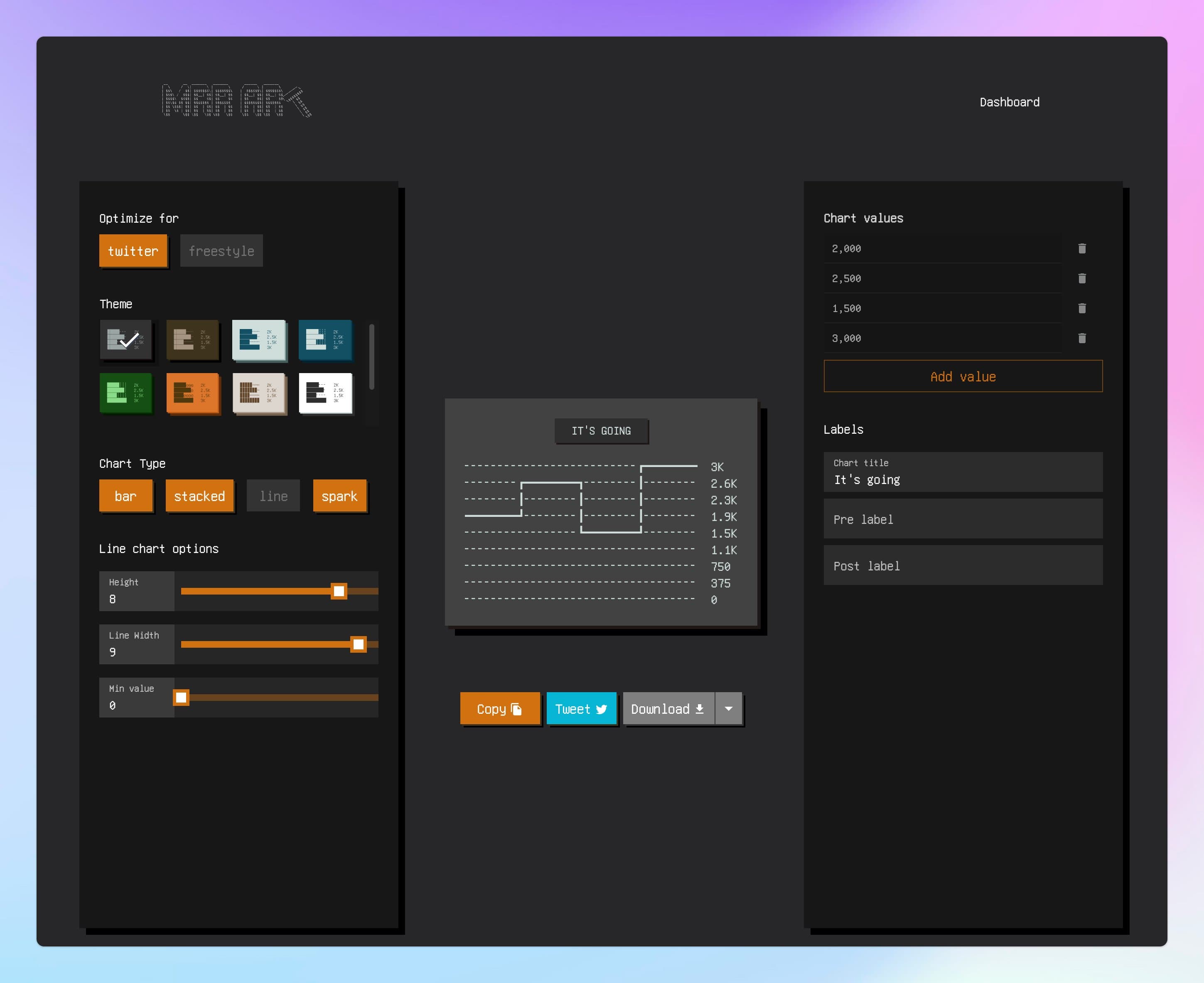Select the orange theme thumbnail
Screen dimensions: 1204x983
pyautogui.click(x=192, y=393)
